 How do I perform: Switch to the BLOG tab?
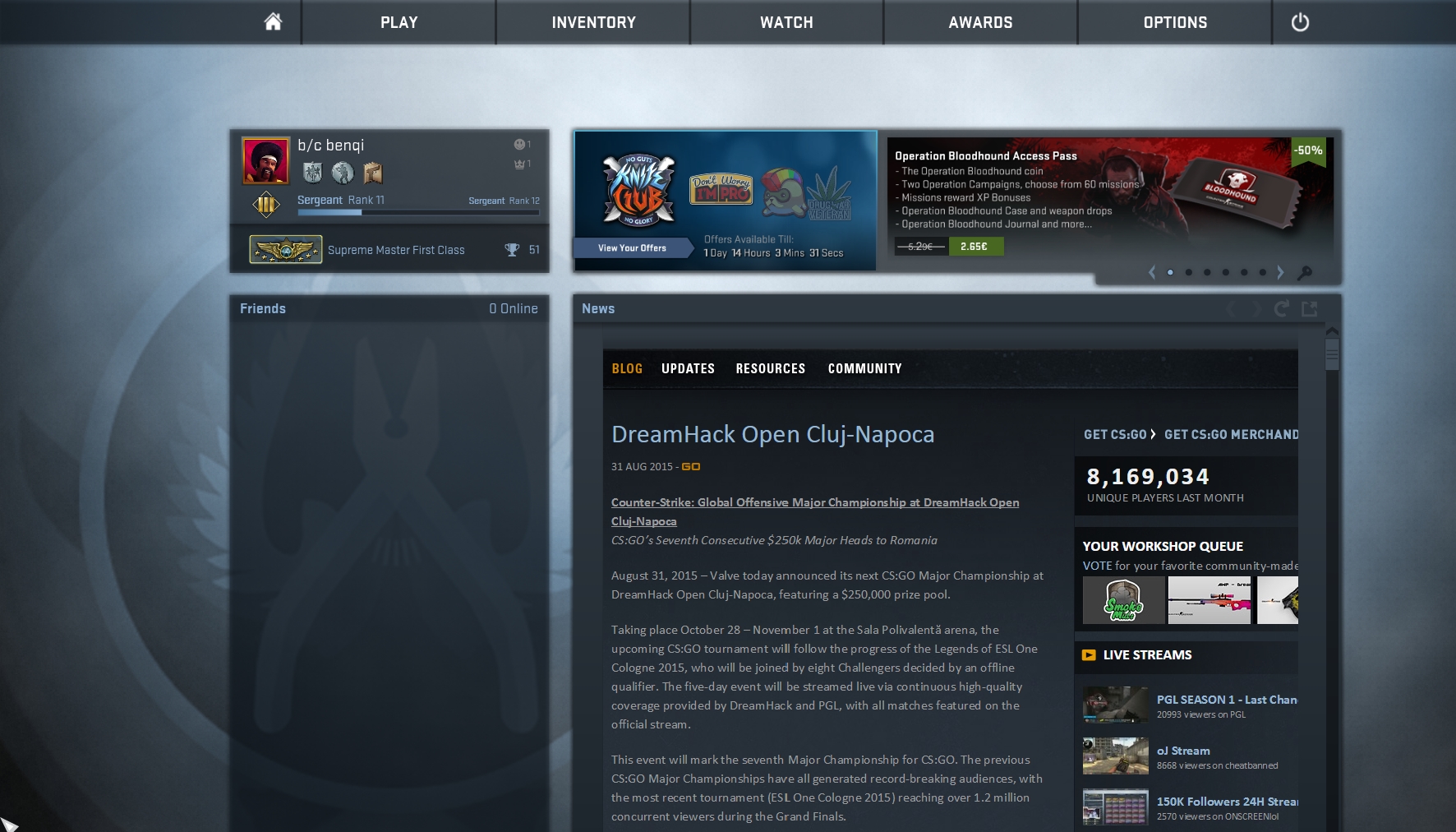point(627,368)
